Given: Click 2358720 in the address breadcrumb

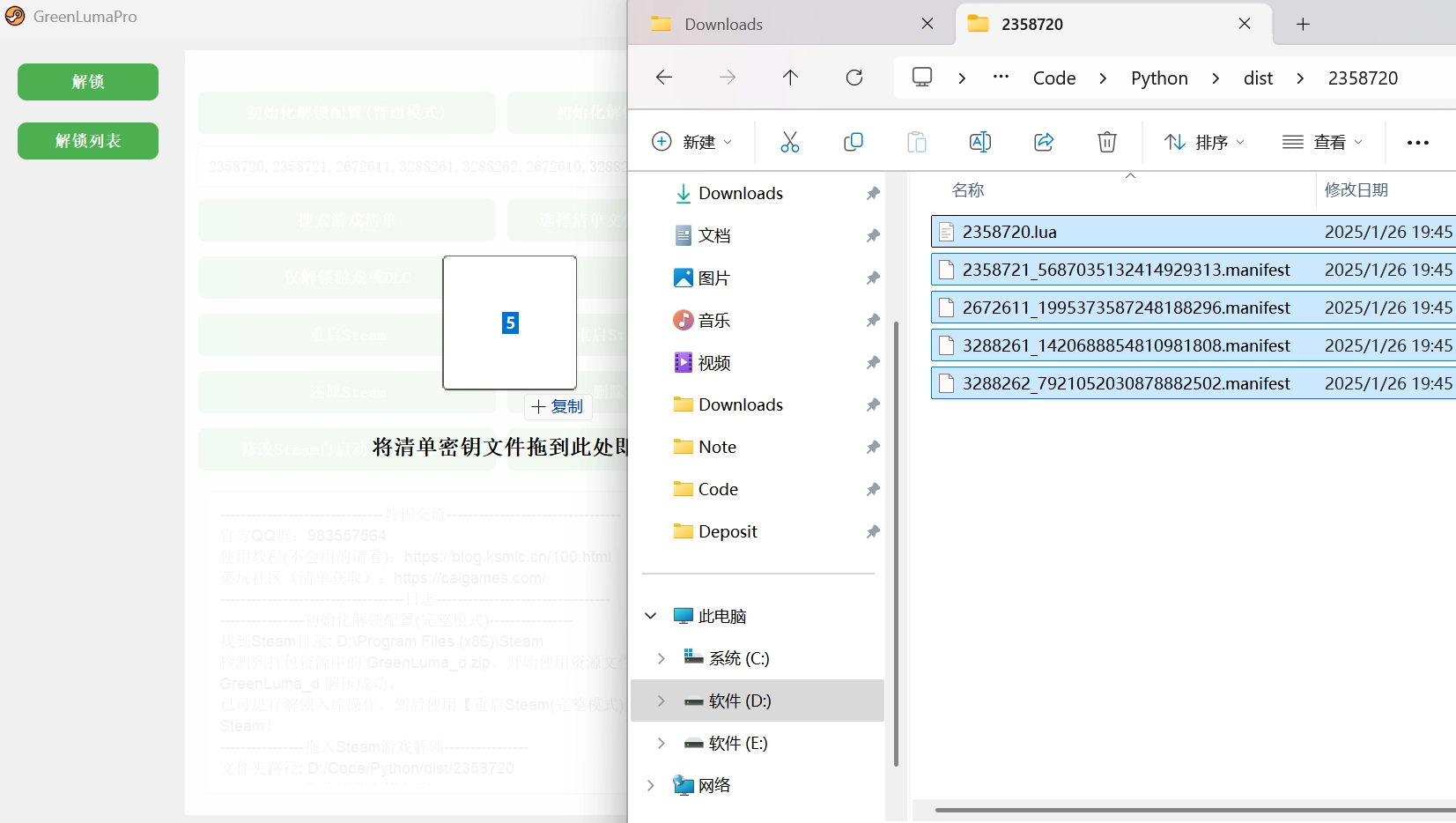Looking at the screenshot, I should click(x=1363, y=78).
